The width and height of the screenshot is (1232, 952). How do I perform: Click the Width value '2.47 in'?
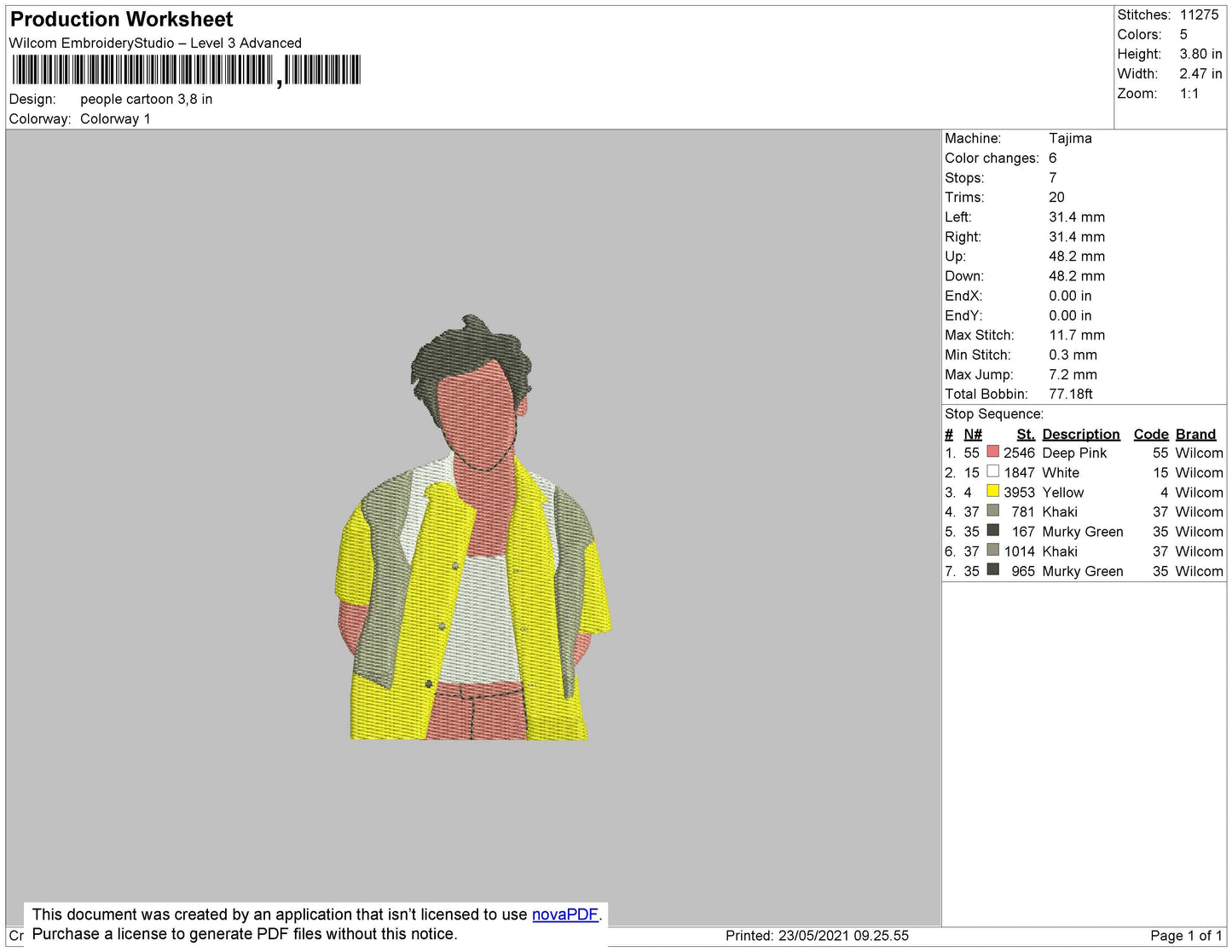(1200, 74)
